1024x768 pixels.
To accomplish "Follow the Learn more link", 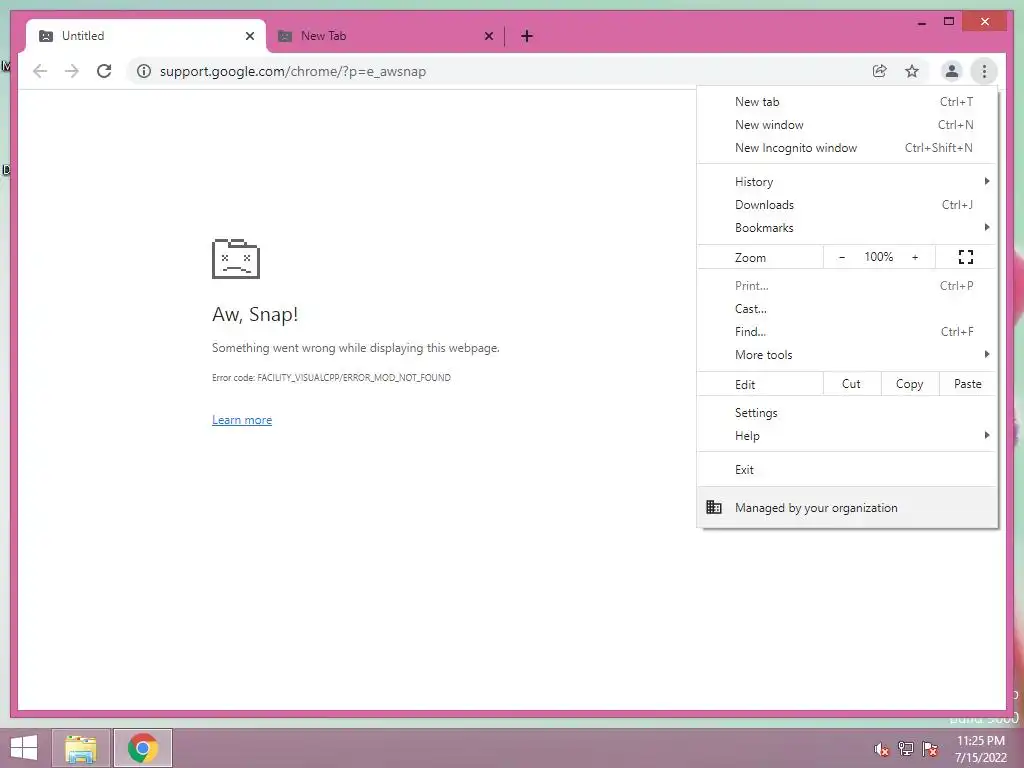I will pos(242,420).
